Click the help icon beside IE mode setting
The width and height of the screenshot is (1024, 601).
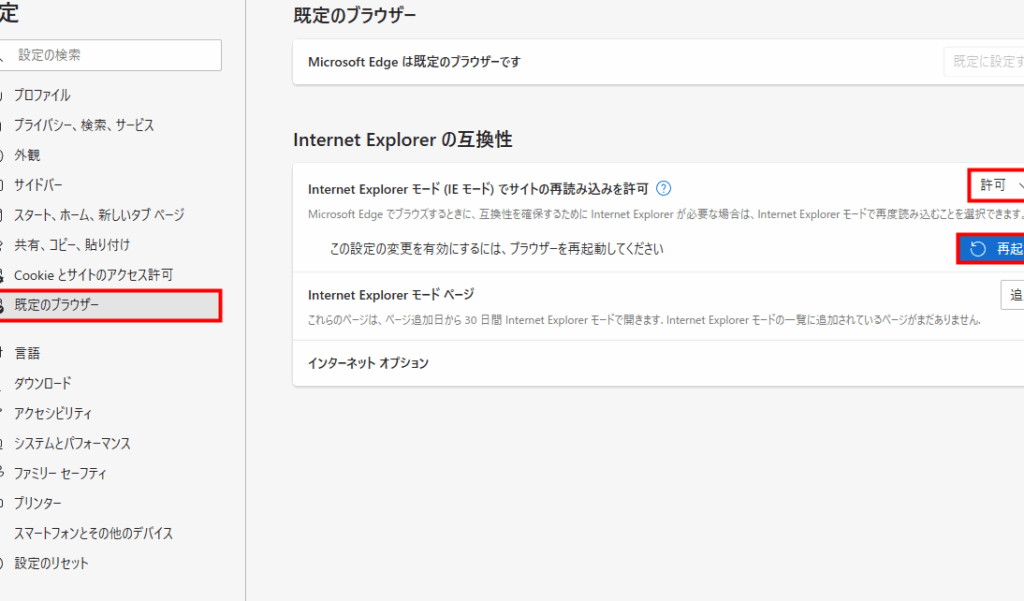pyautogui.click(x=663, y=188)
